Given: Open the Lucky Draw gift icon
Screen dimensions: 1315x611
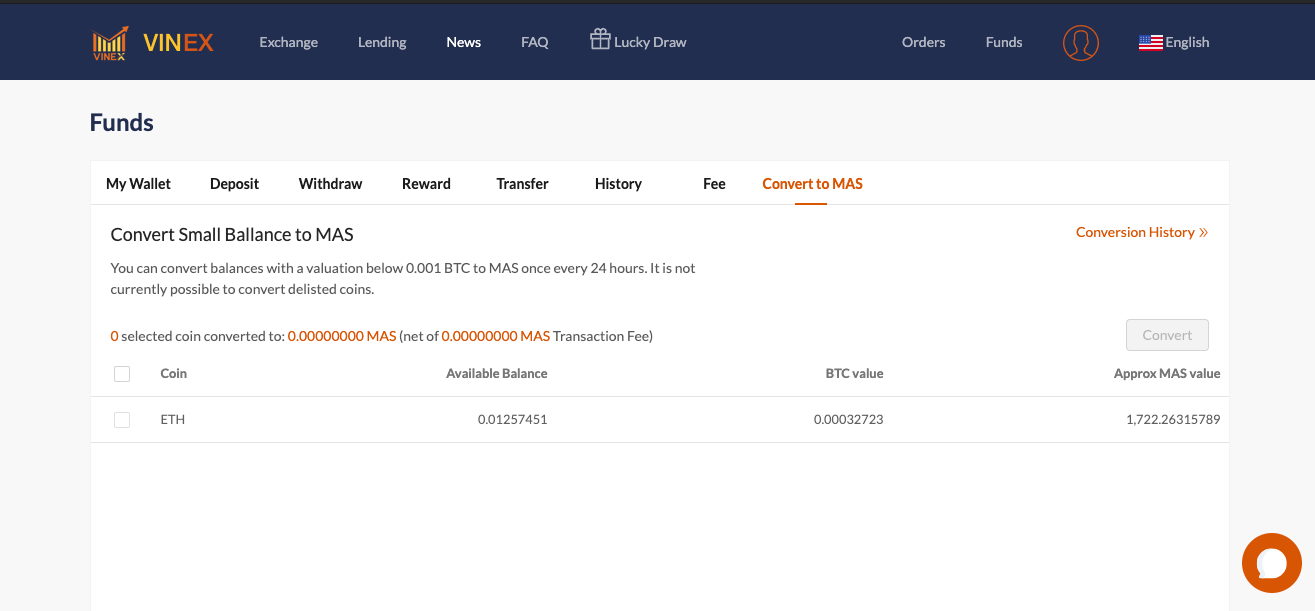Looking at the screenshot, I should click(x=600, y=39).
